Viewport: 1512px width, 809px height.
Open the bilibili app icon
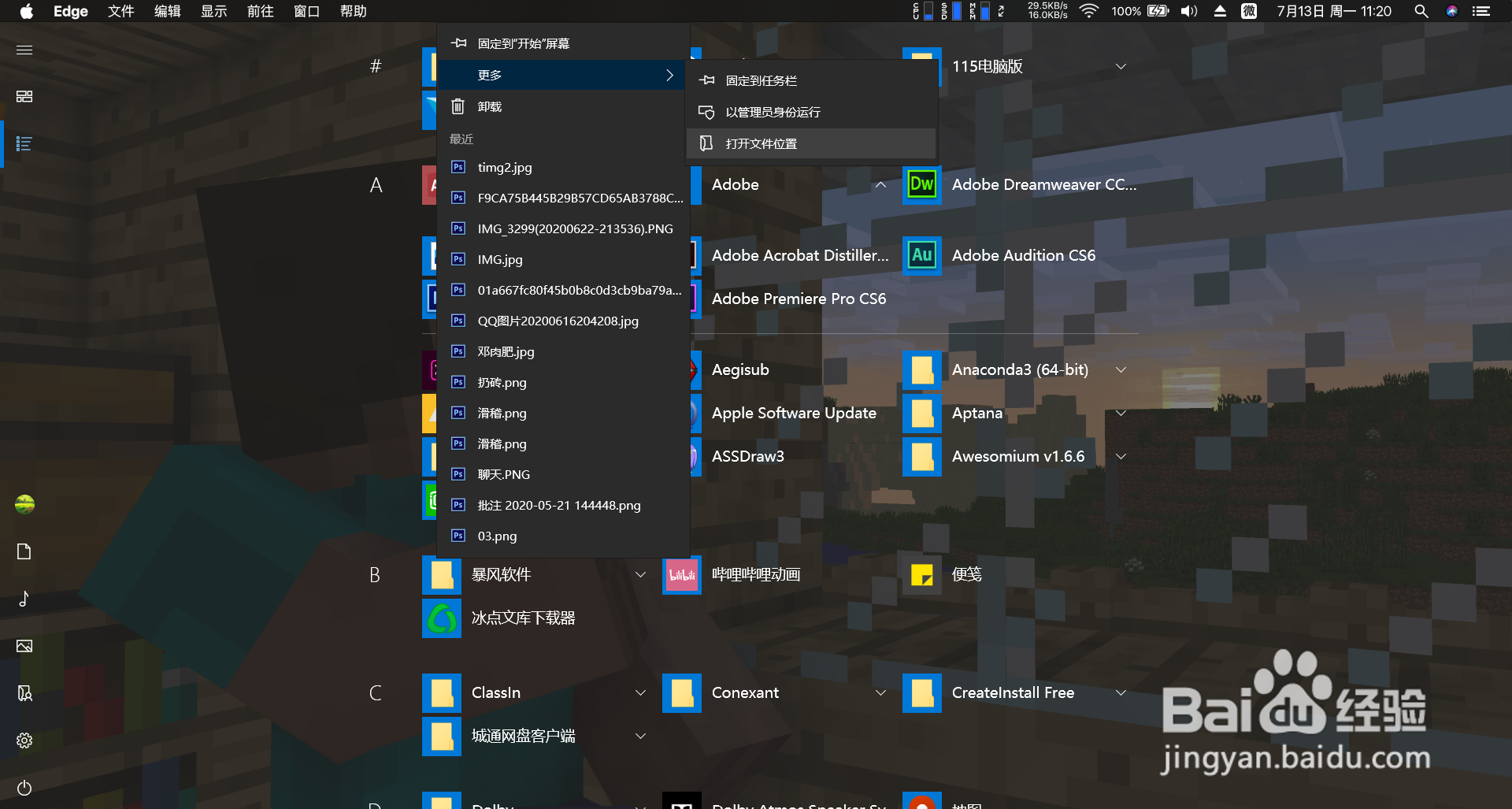click(x=682, y=575)
